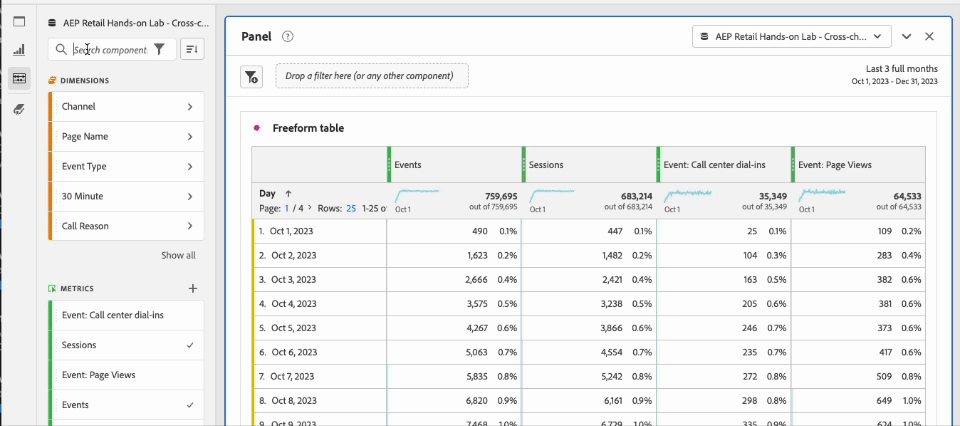Add a new metric with plus icon
960x426 pixels.
click(193, 288)
